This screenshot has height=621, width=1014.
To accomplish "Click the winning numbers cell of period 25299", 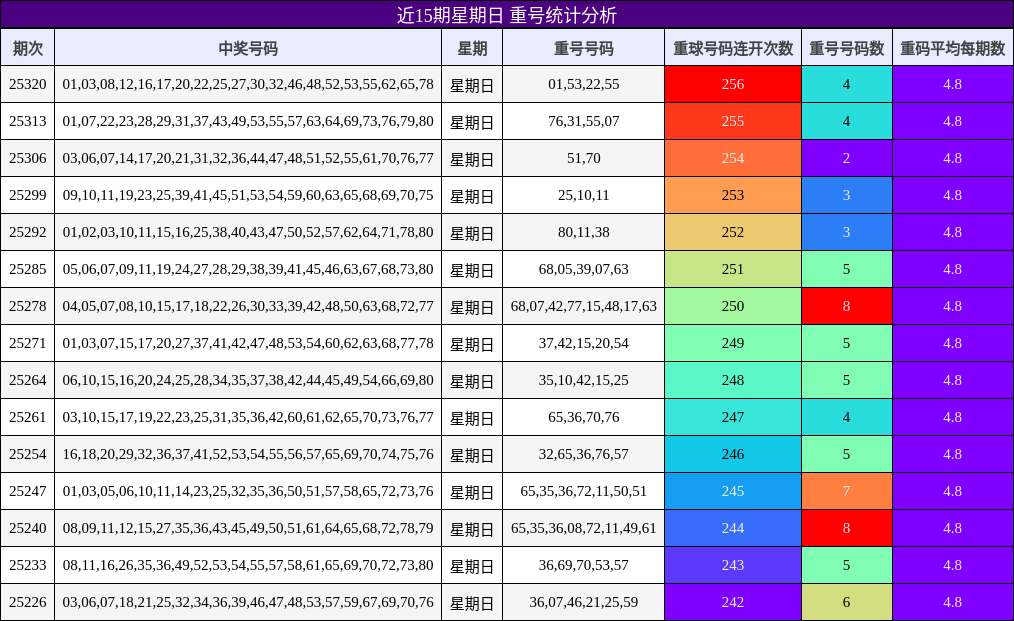I will click(x=249, y=194).
